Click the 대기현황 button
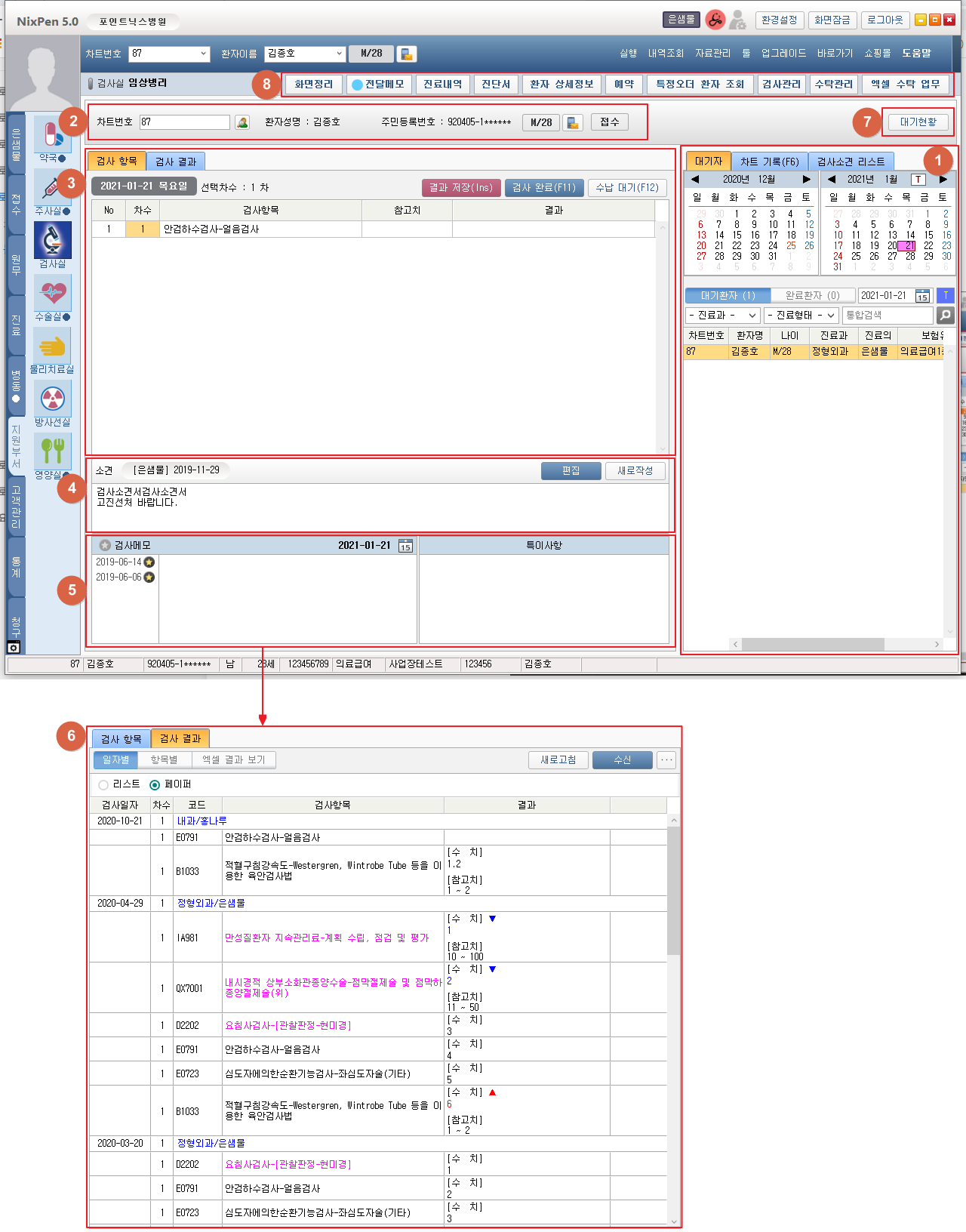The image size is (966, 1232). (918, 122)
